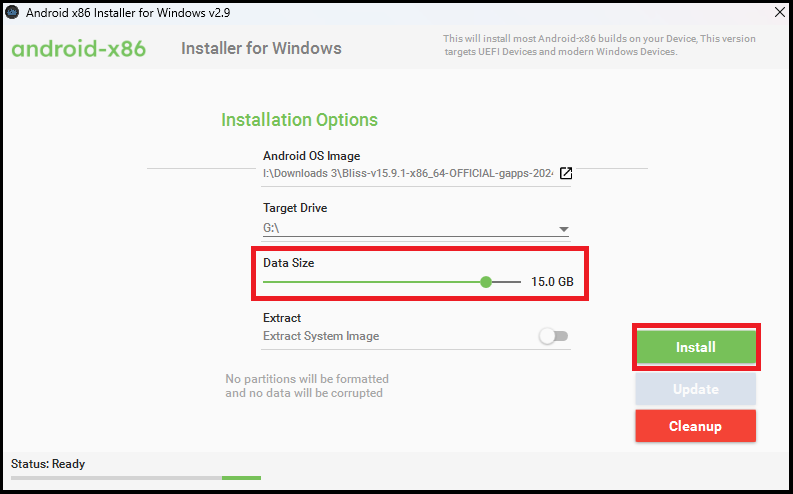Click the Data Size label
This screenshot has height=494, width=793.
point(288,262)
